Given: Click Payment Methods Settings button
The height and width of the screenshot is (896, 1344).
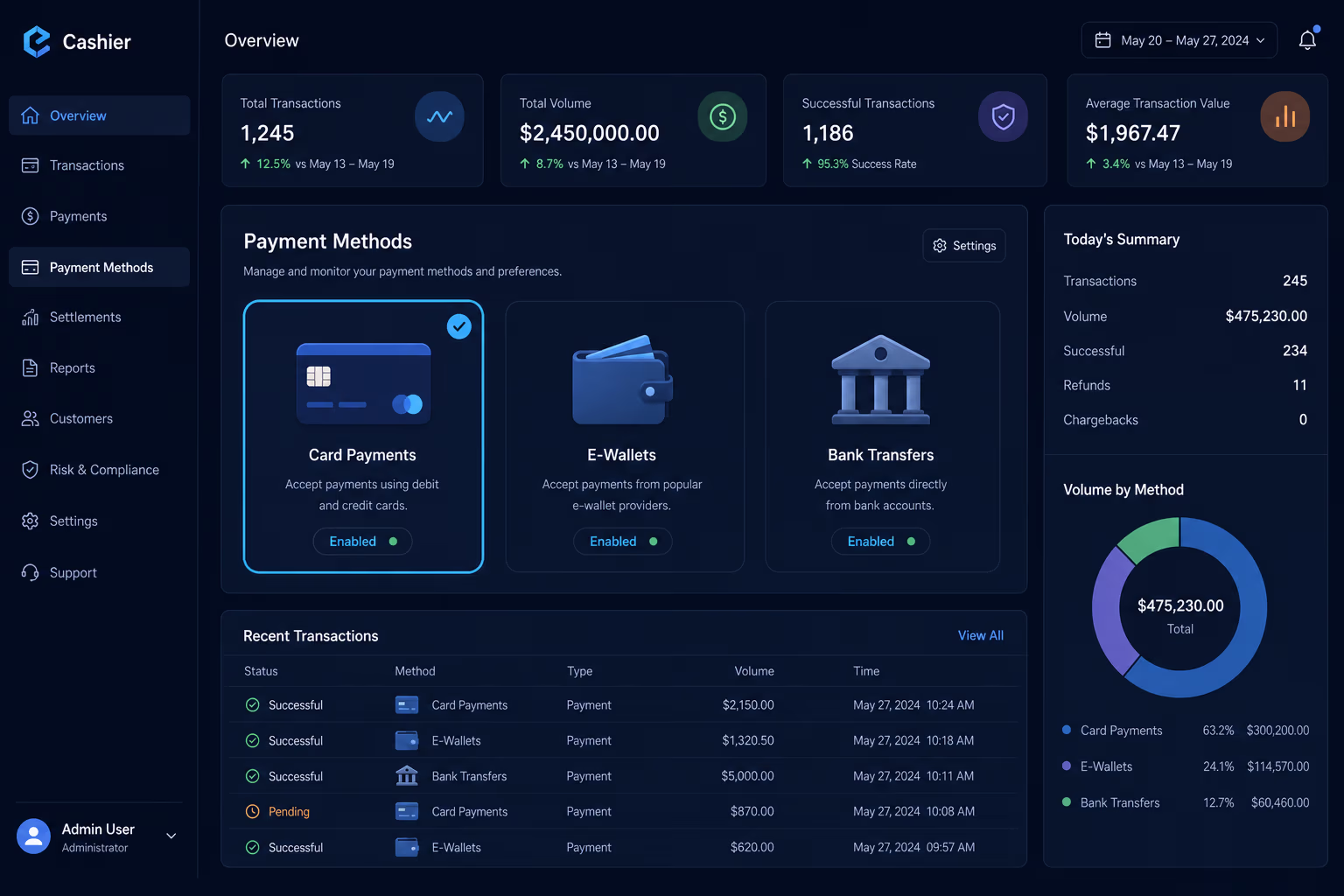Looking at the screenshot, I should pyautogui.click(x=964, y=246).
